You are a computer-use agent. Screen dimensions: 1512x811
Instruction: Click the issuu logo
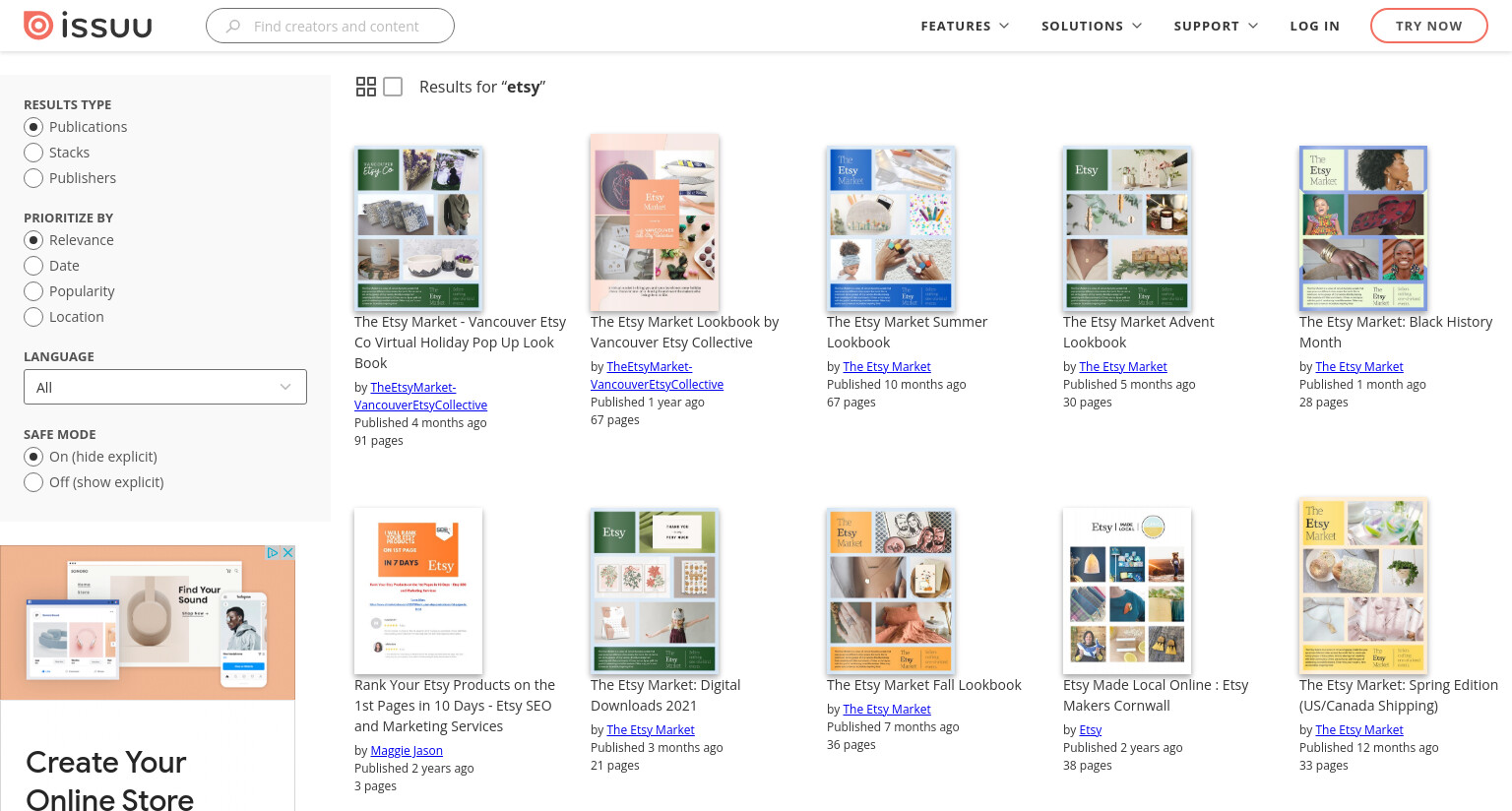[x=88, y=26]
